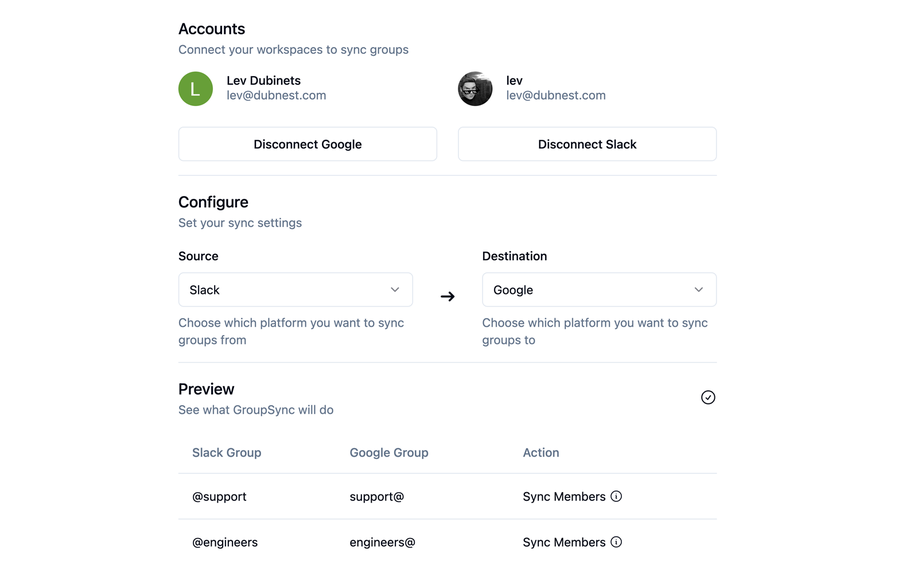This screenshot has width=918, height=573.
Task: Click the chevron arrow in the Destination select
Action: point(698,290)
